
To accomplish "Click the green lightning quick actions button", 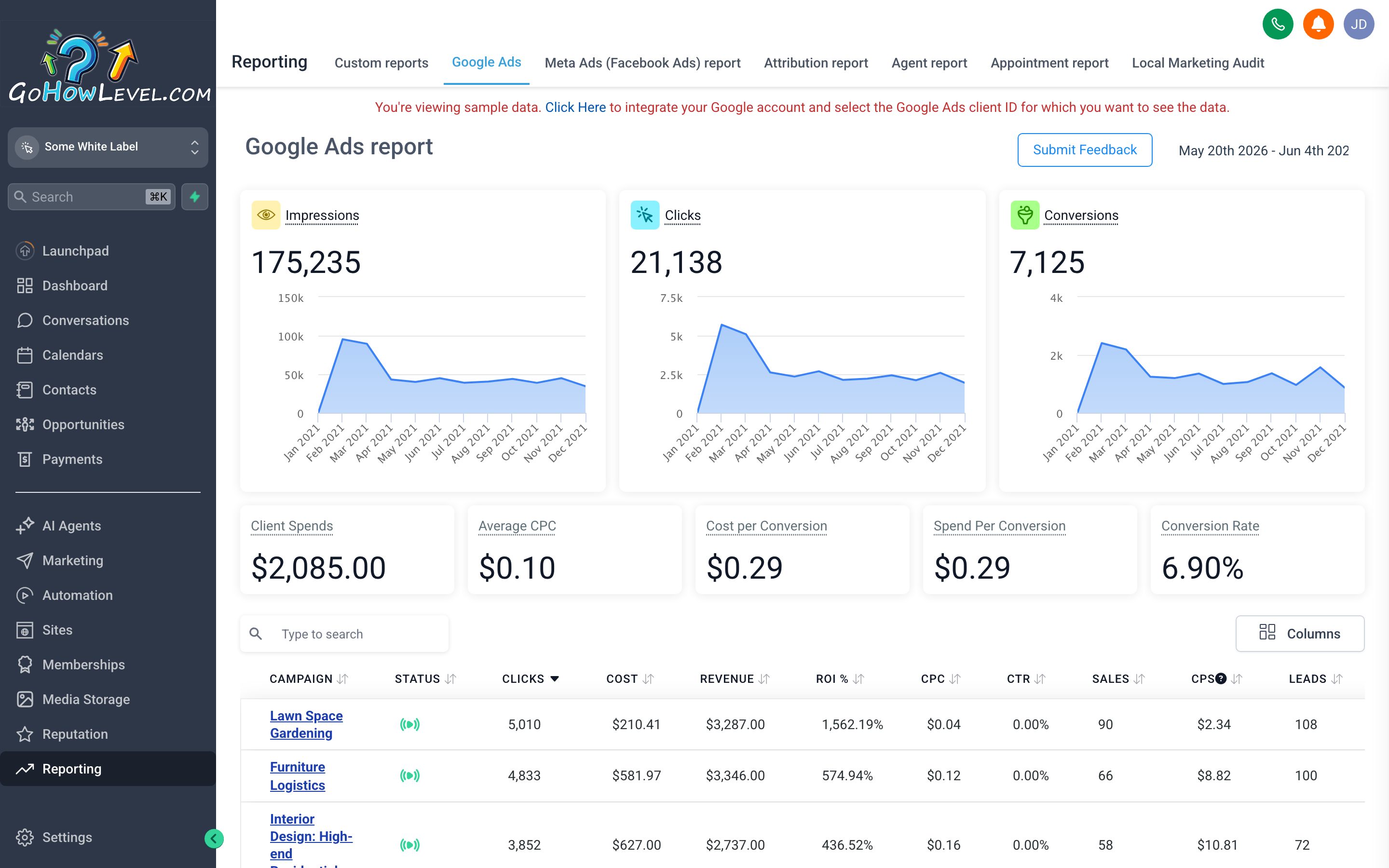I will click(x=194, y=197).
